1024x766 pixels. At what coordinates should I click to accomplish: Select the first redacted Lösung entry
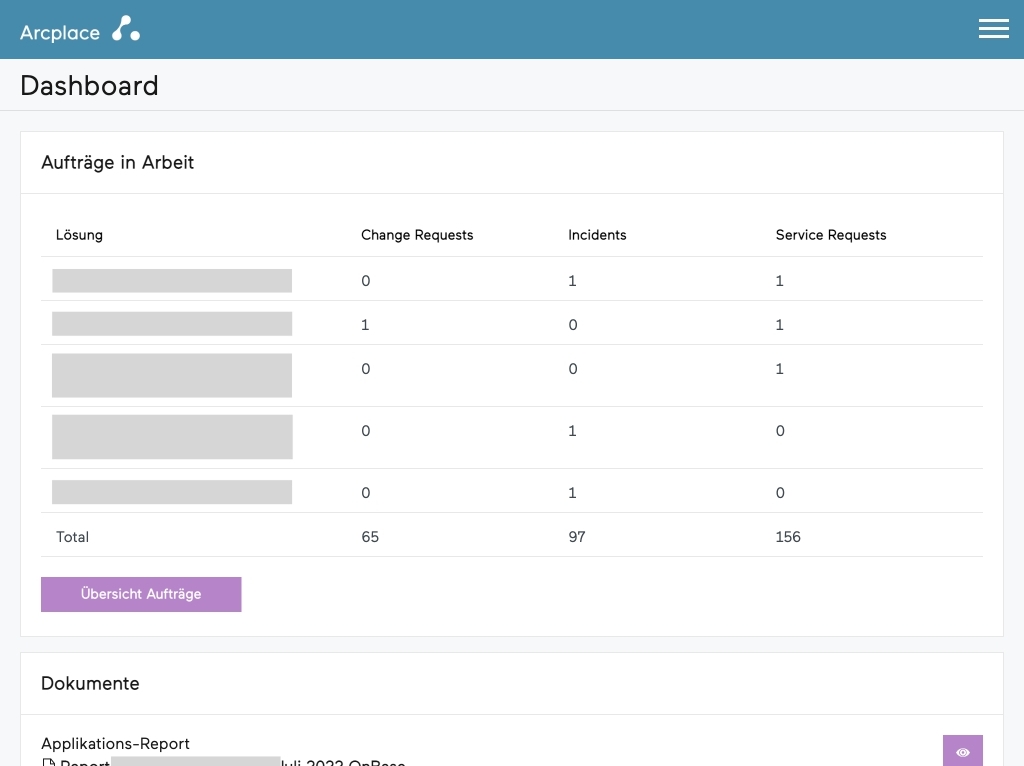pyautogui.click(x=172, y=281)
